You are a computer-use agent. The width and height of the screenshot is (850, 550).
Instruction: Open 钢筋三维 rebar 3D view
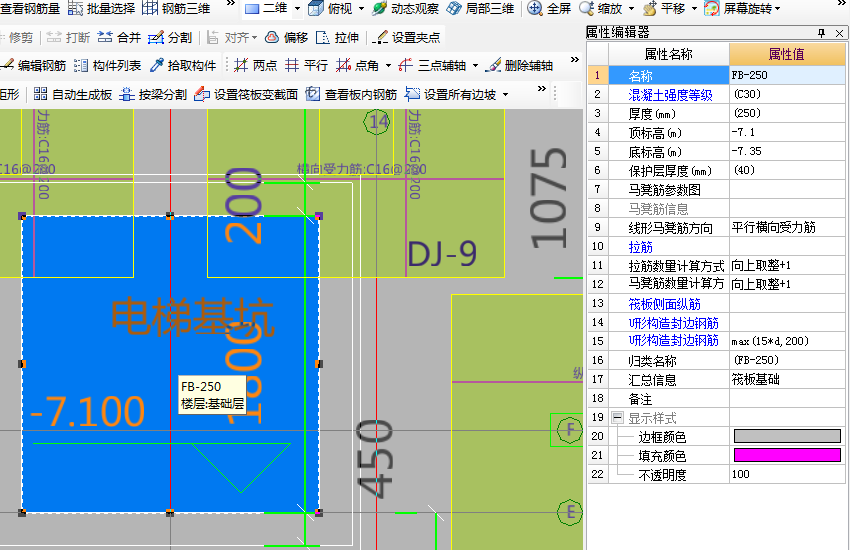(x=176, y=8)
